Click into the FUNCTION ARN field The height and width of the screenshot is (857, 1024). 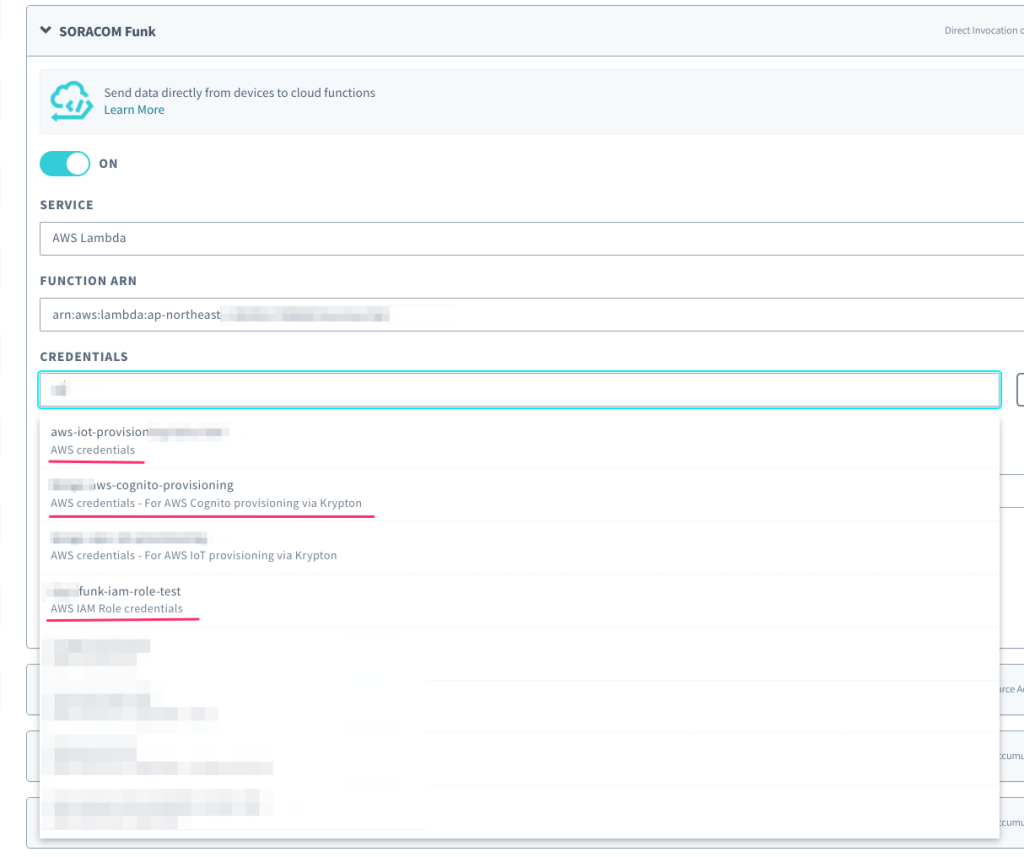click(530, 314)
